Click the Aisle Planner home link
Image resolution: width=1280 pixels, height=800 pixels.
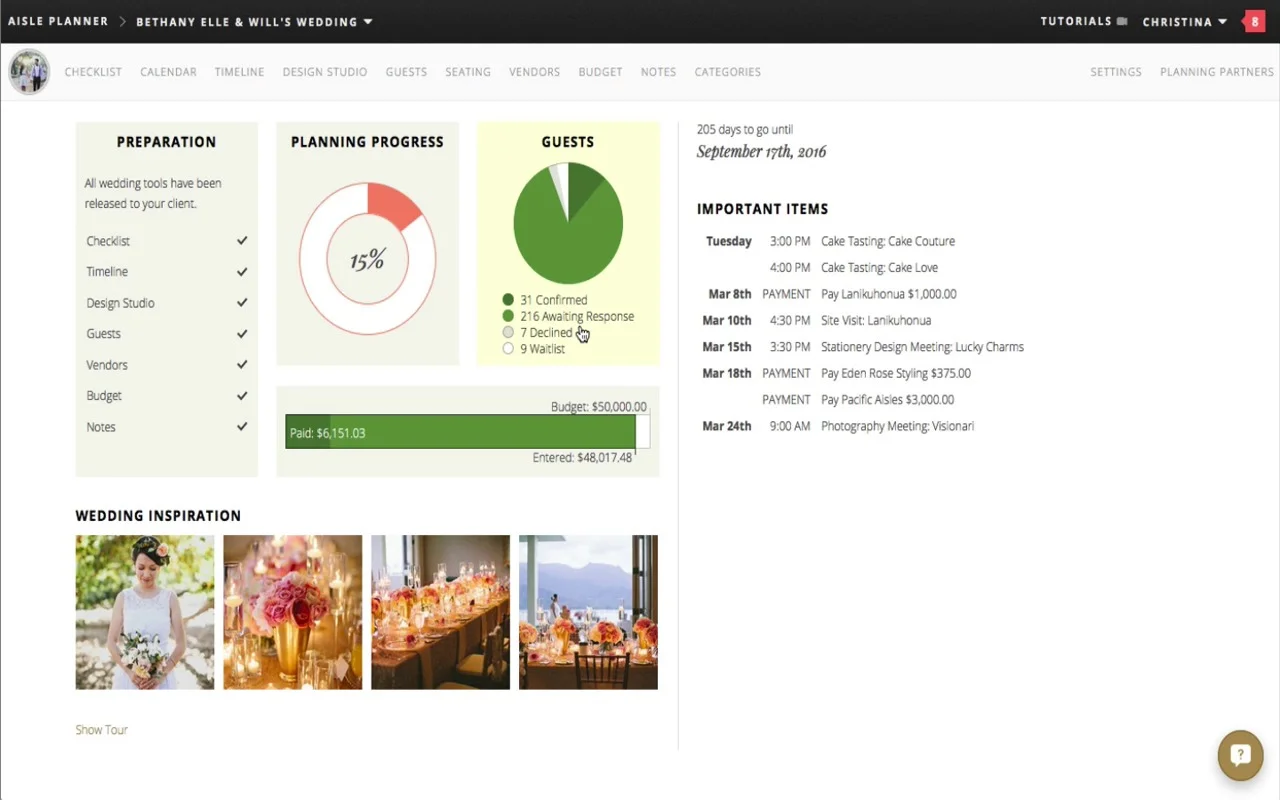coord(58,21)
